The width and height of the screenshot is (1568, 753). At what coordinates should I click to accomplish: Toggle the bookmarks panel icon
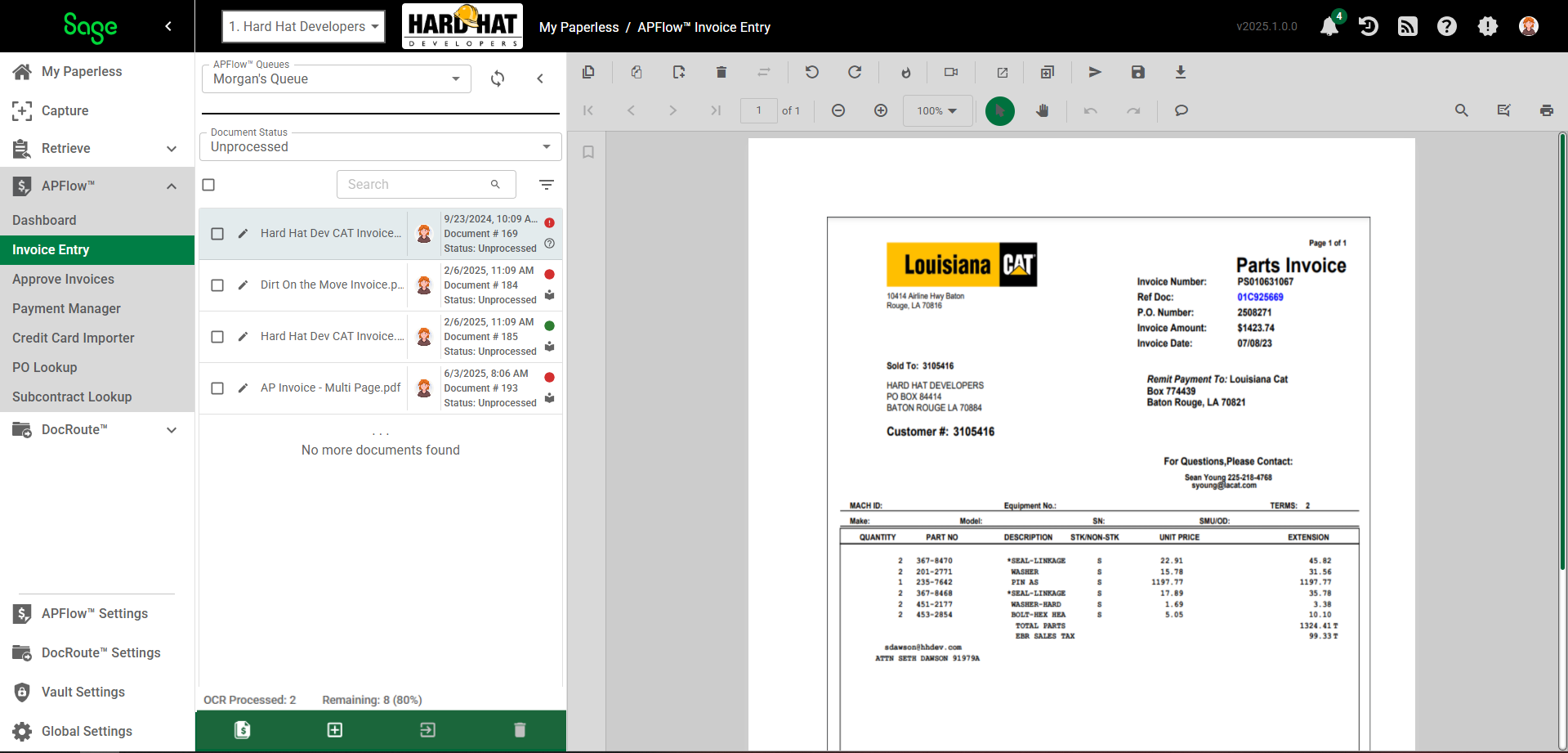coord(588,152)
